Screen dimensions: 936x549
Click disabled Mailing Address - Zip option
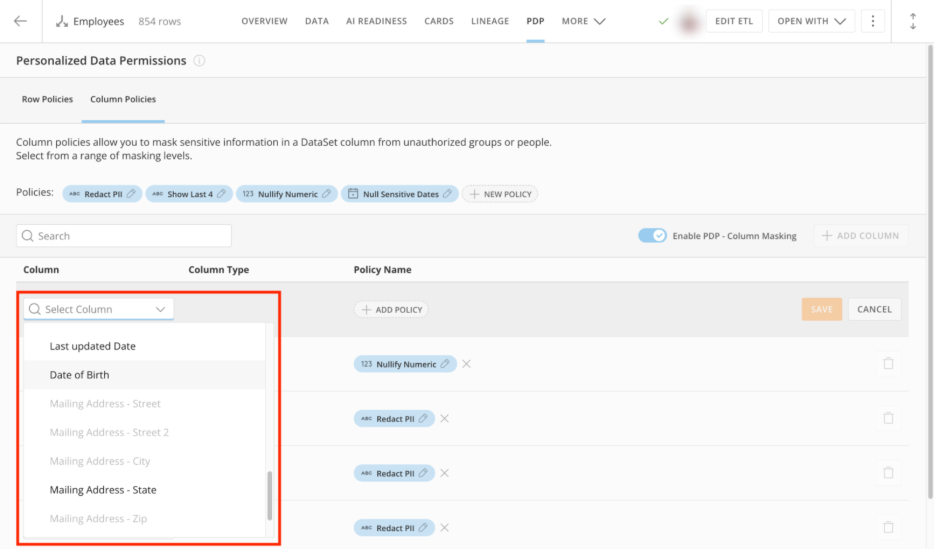98,519
